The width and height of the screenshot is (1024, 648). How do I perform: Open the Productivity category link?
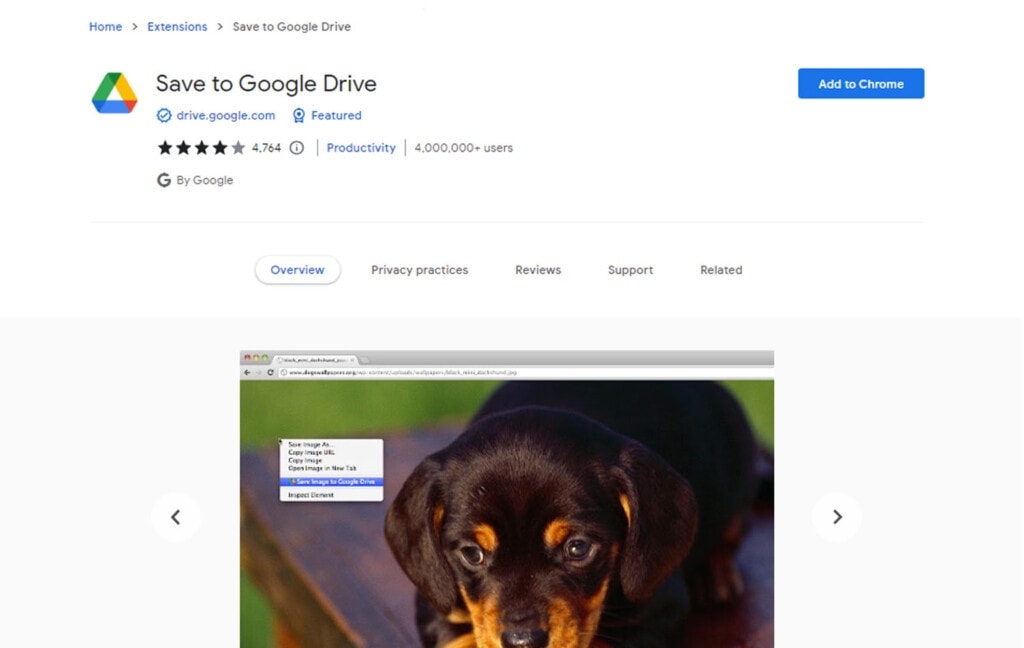pos(361,148)
